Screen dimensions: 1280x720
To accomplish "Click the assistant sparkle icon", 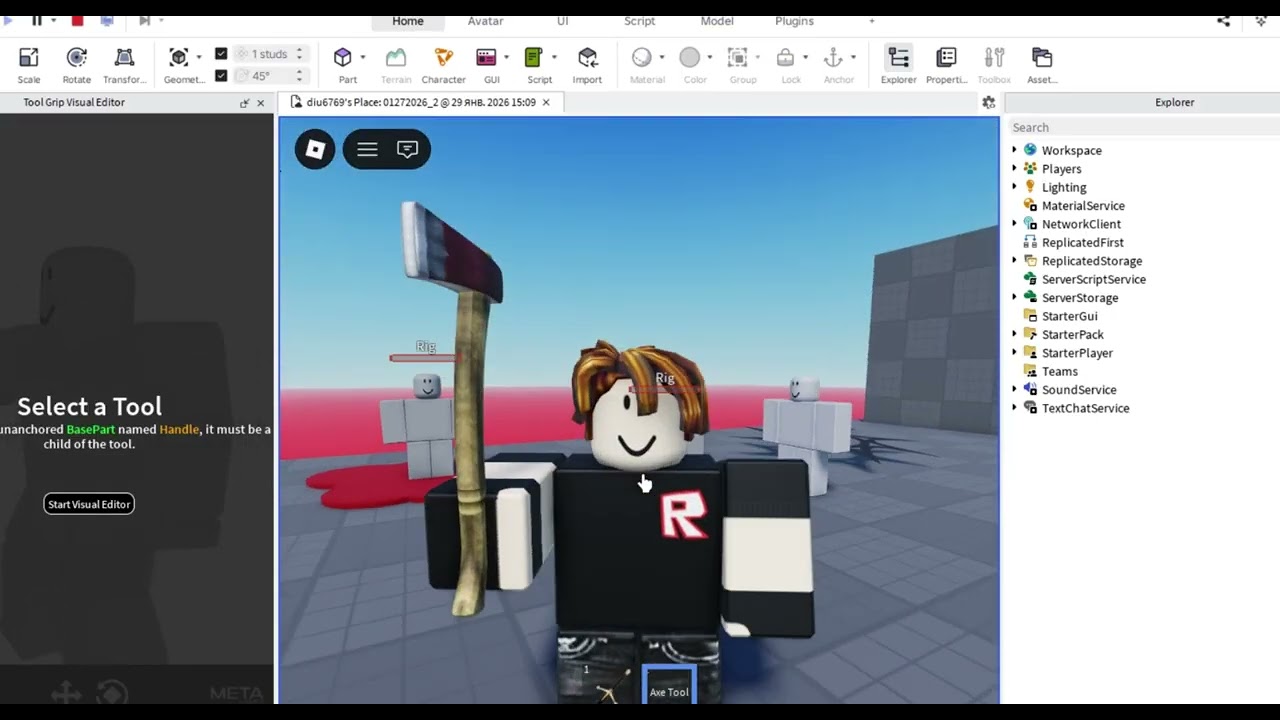I will point(1261,20).
